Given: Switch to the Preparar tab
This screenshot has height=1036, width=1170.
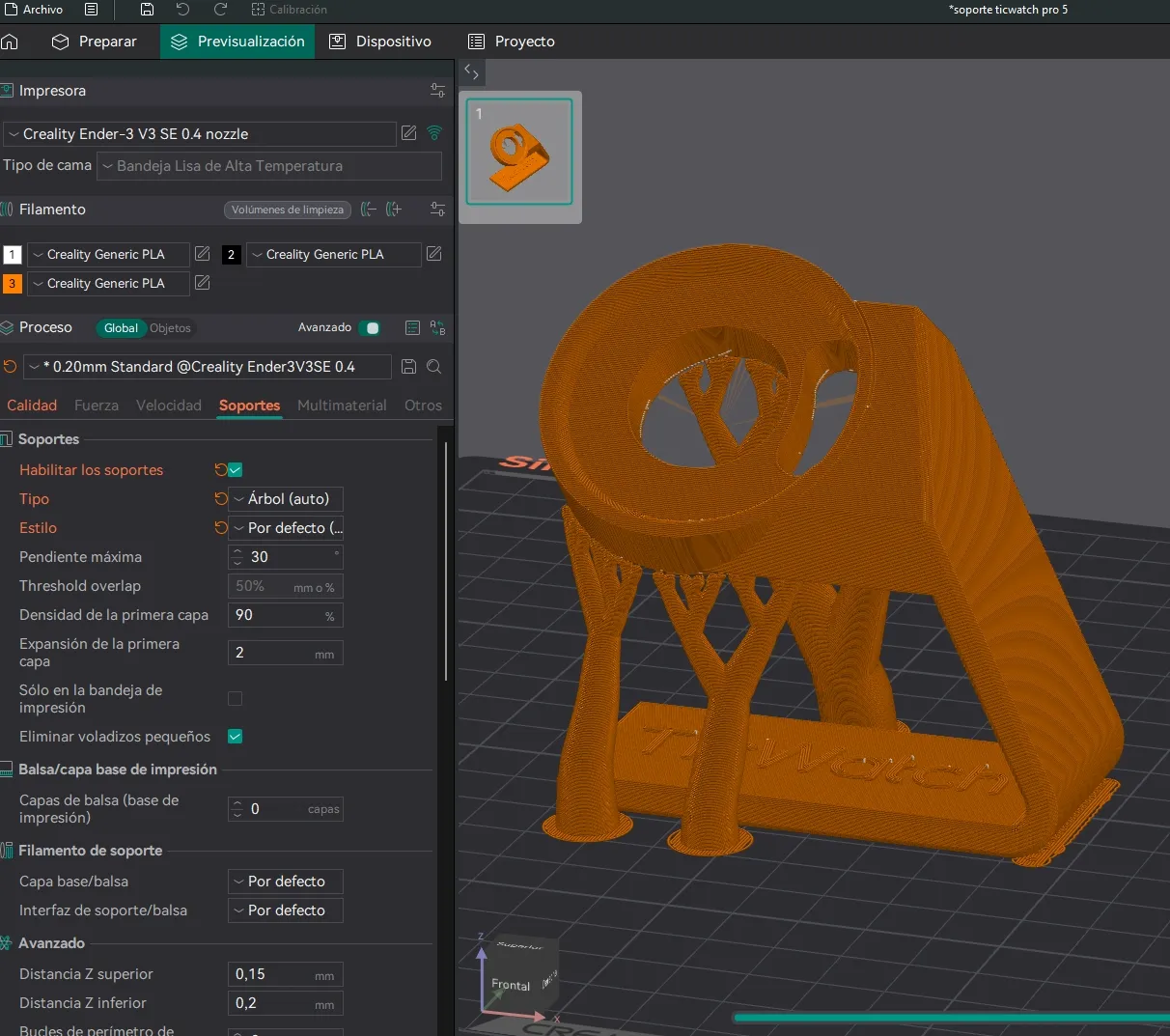Looking at the screenshot, I should point(95,42).
